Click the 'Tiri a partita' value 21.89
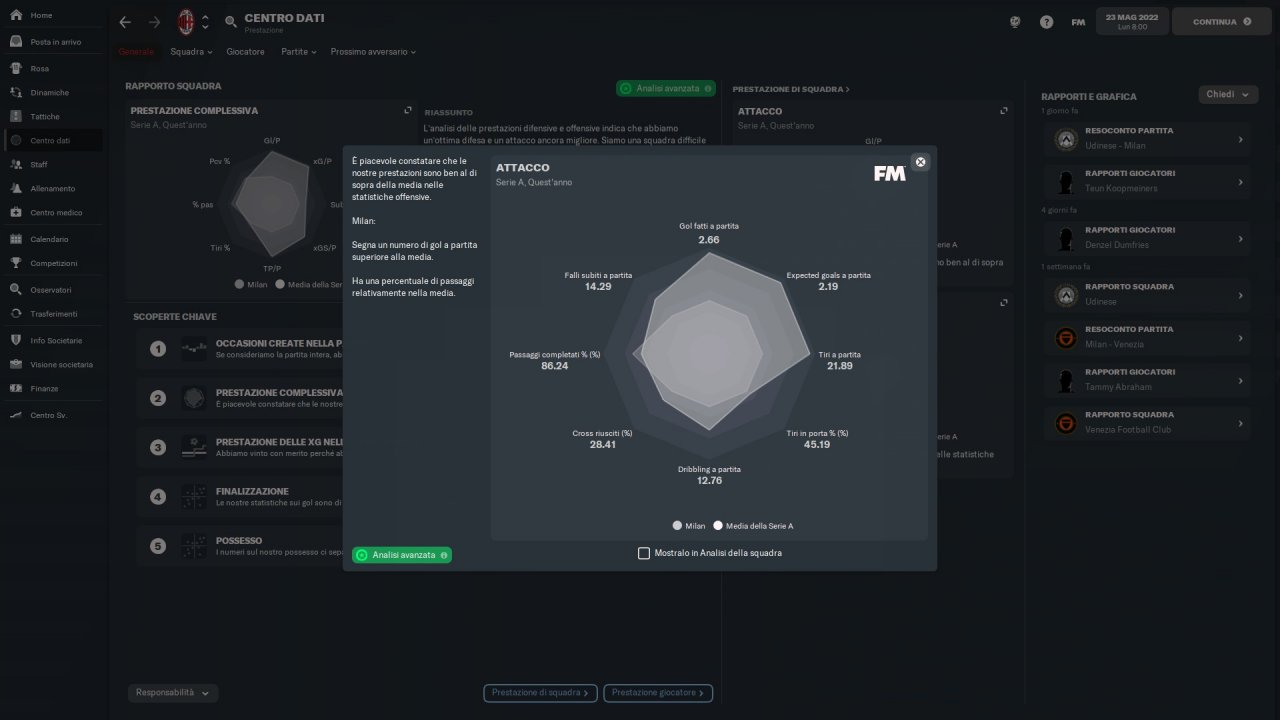Screen dimensions: 1280x720 tap(840, 366)
